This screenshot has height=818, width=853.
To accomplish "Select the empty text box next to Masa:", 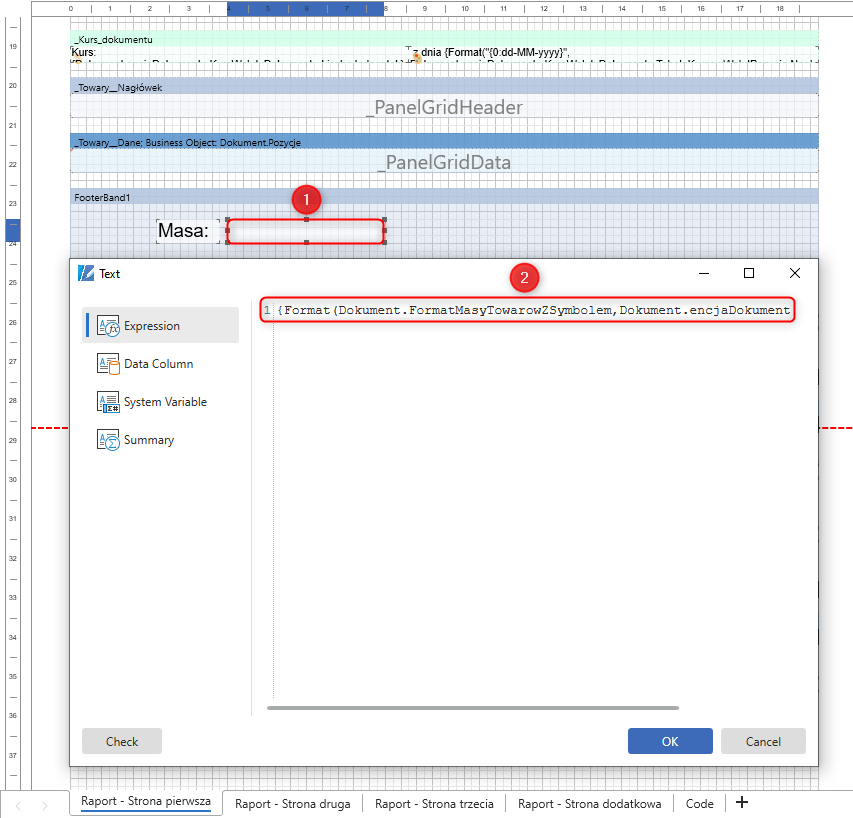I will [306, 231].
